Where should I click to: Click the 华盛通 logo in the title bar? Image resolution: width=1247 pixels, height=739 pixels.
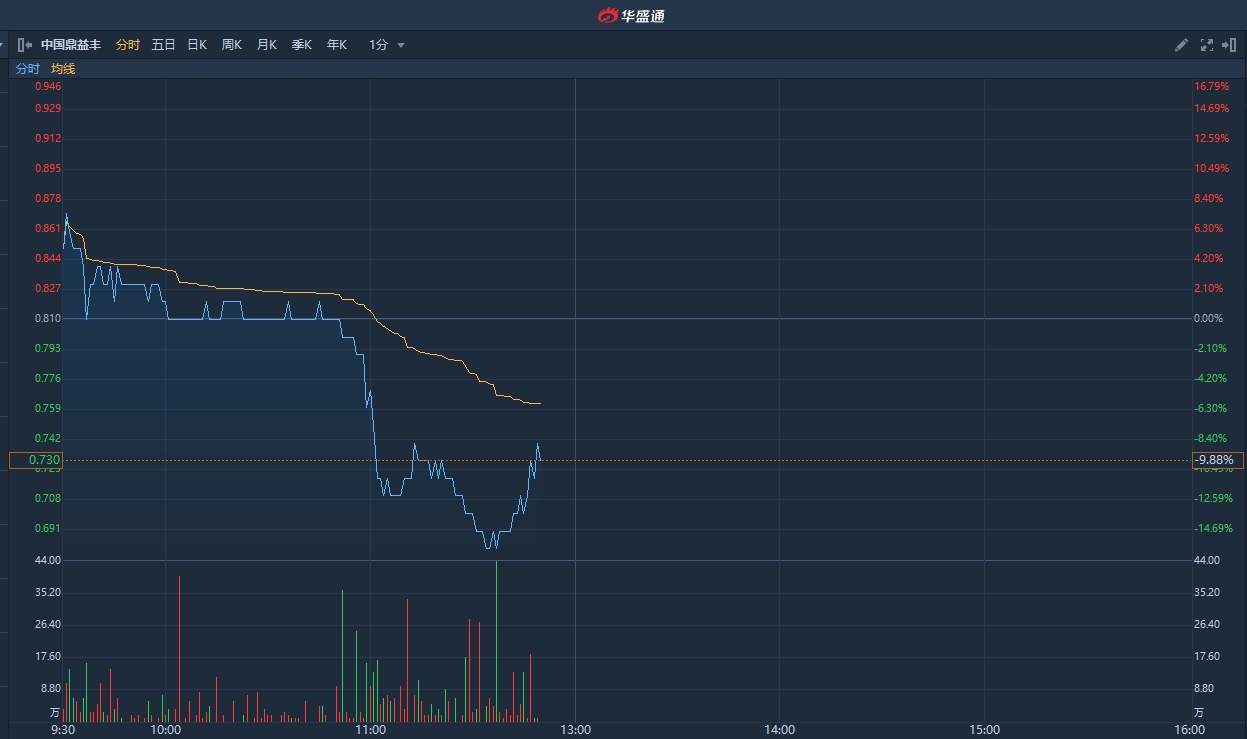click(631, 15)
